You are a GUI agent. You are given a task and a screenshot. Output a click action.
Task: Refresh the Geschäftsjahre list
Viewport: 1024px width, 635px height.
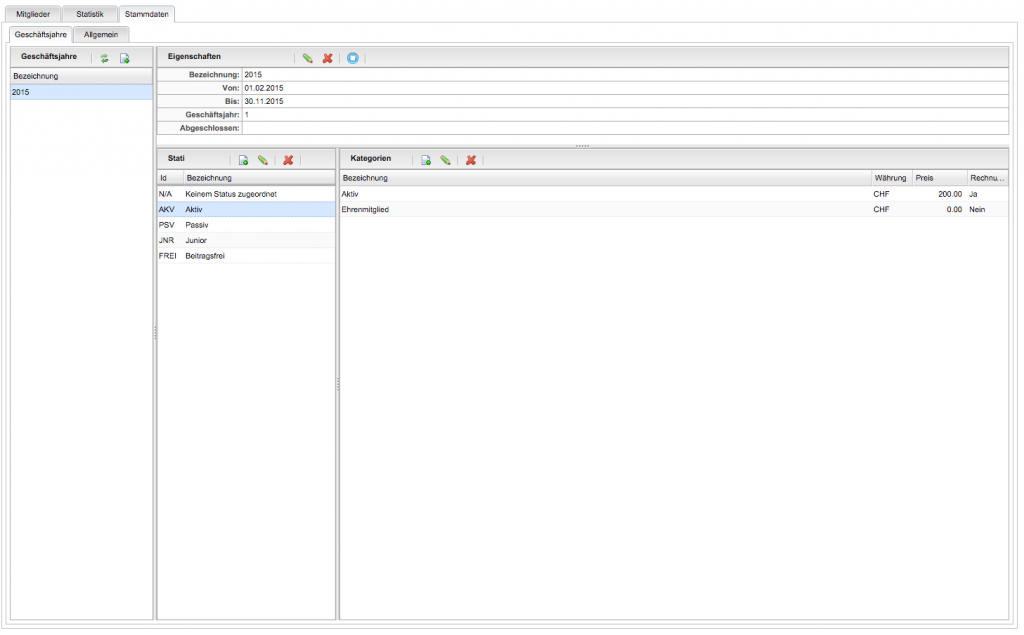pos(104,58)
